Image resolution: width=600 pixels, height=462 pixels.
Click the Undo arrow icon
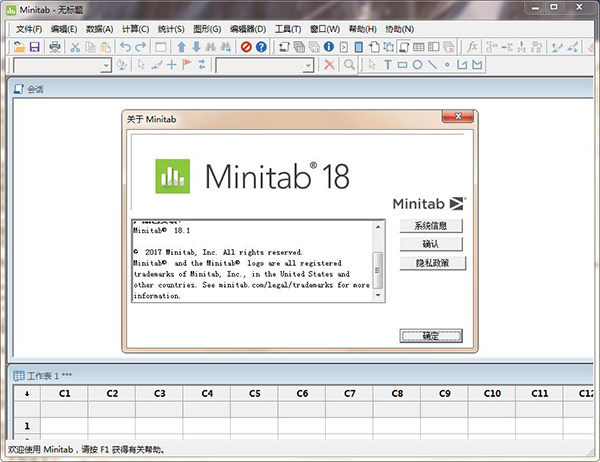[x=125, y=47]
